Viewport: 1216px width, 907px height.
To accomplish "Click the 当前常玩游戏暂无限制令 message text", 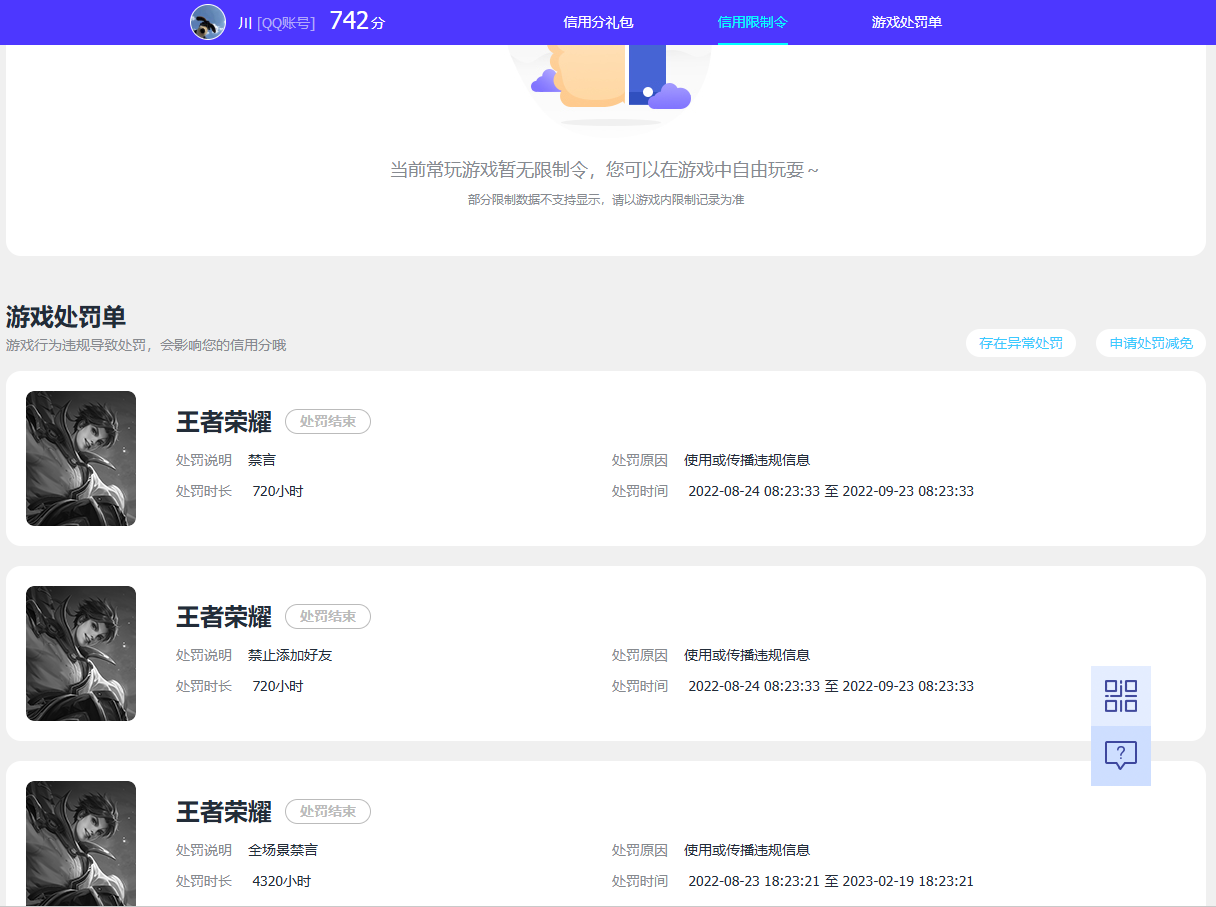I will click(604, 170).
